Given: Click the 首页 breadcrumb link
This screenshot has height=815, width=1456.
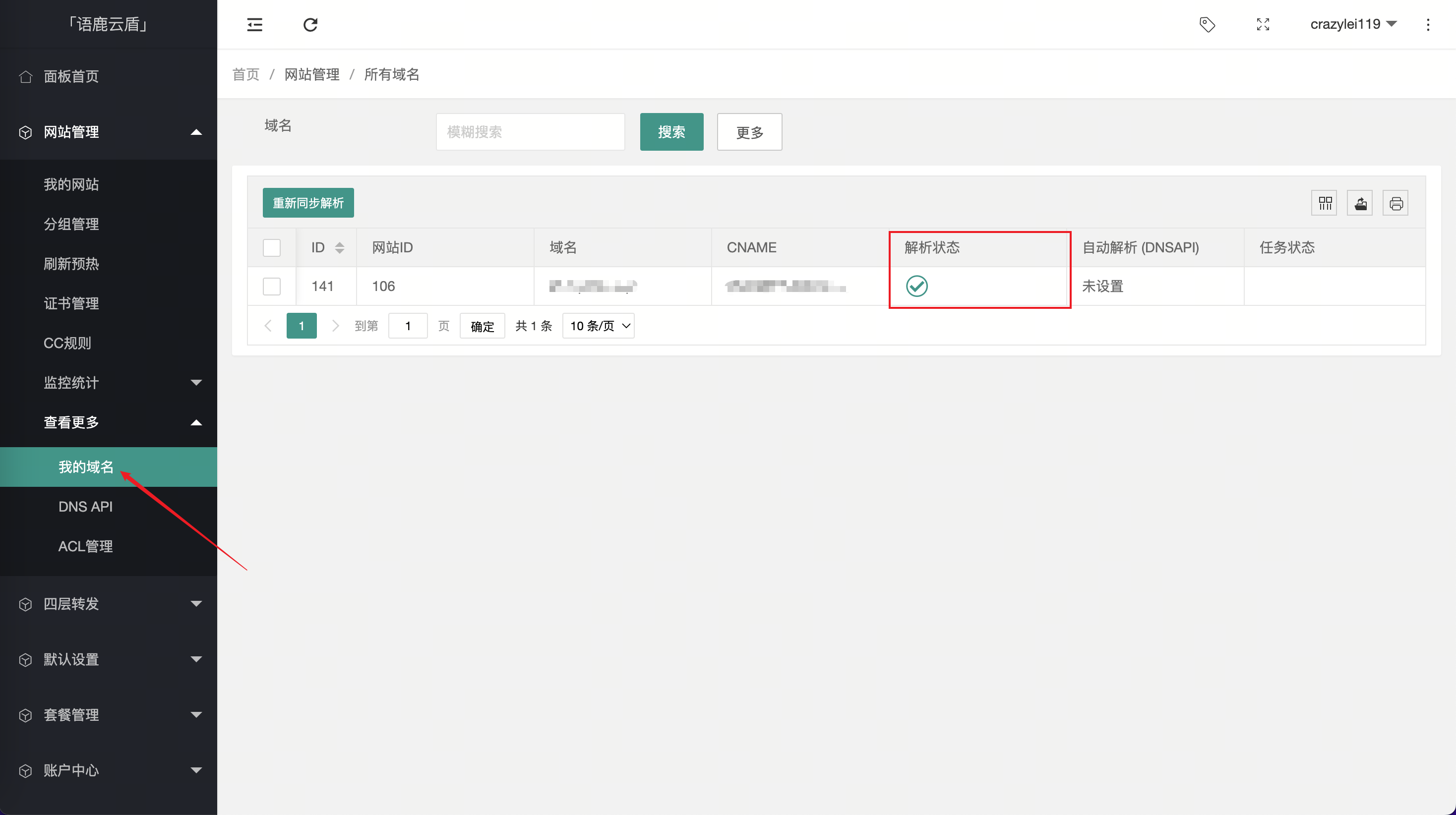Looking at the screenshot, I should pyautogui.click(x=246, y=74).
